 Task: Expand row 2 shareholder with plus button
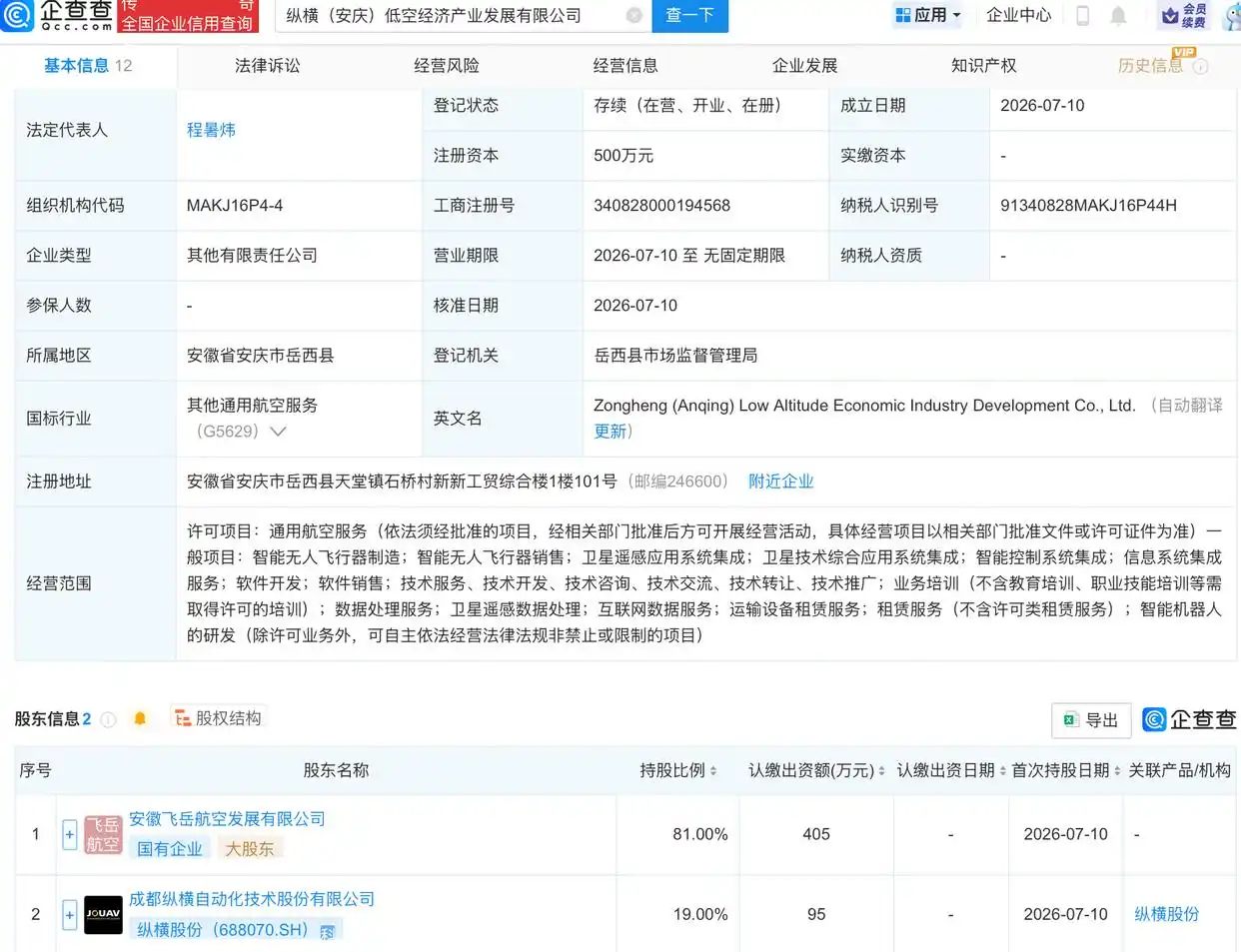(x=69, y=914)
